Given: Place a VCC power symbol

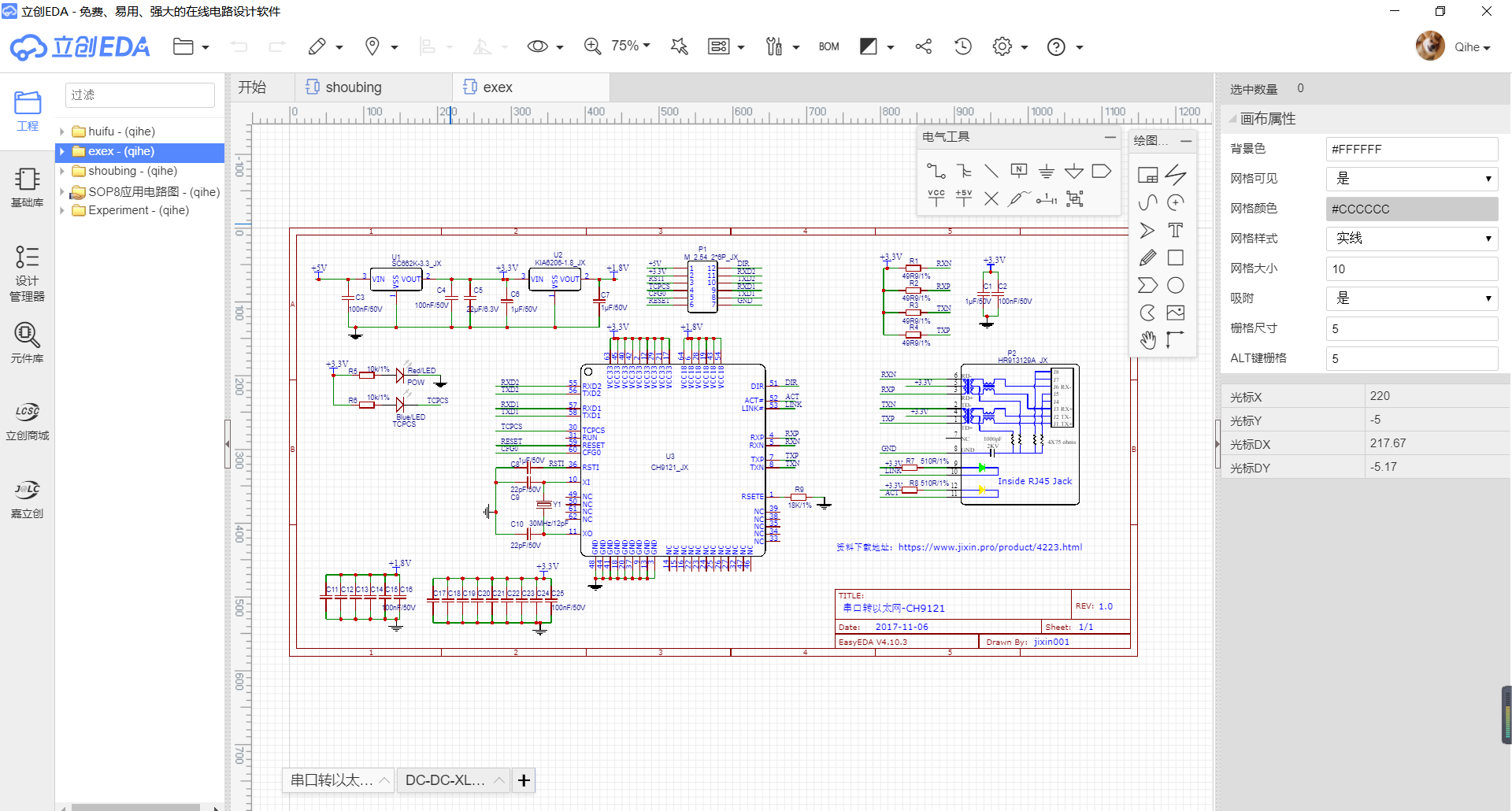Looking at the screenshot, I should tap(936, 198).
